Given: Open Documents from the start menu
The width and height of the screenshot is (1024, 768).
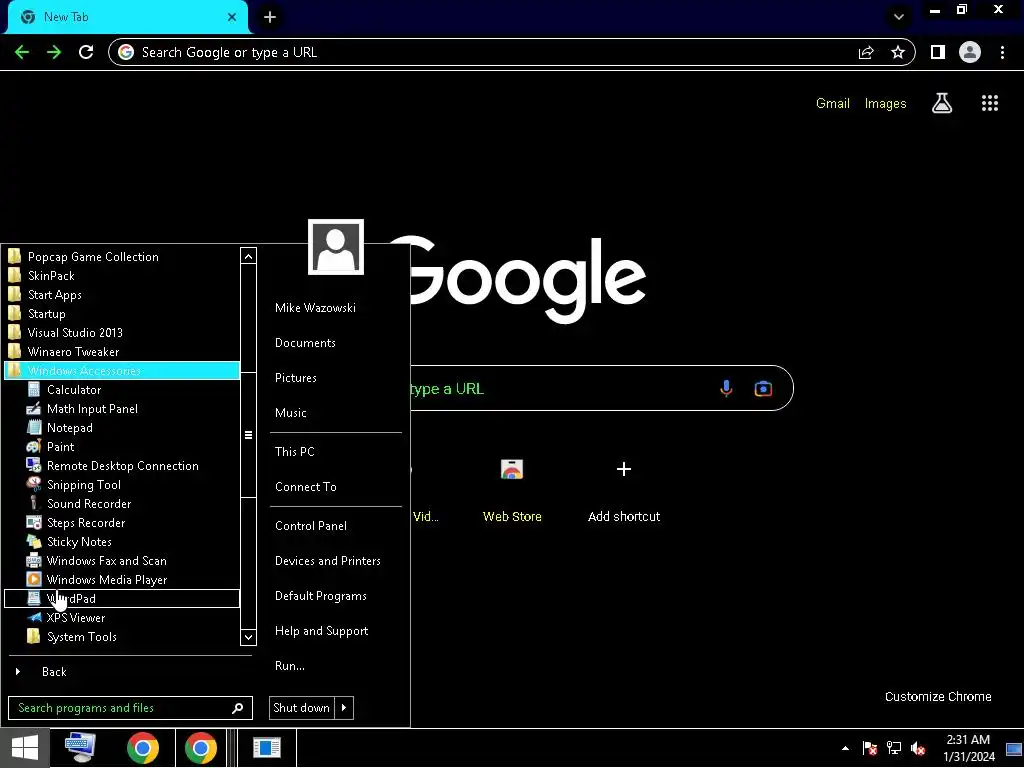Looking at the screenshot, I should (305, 343).
